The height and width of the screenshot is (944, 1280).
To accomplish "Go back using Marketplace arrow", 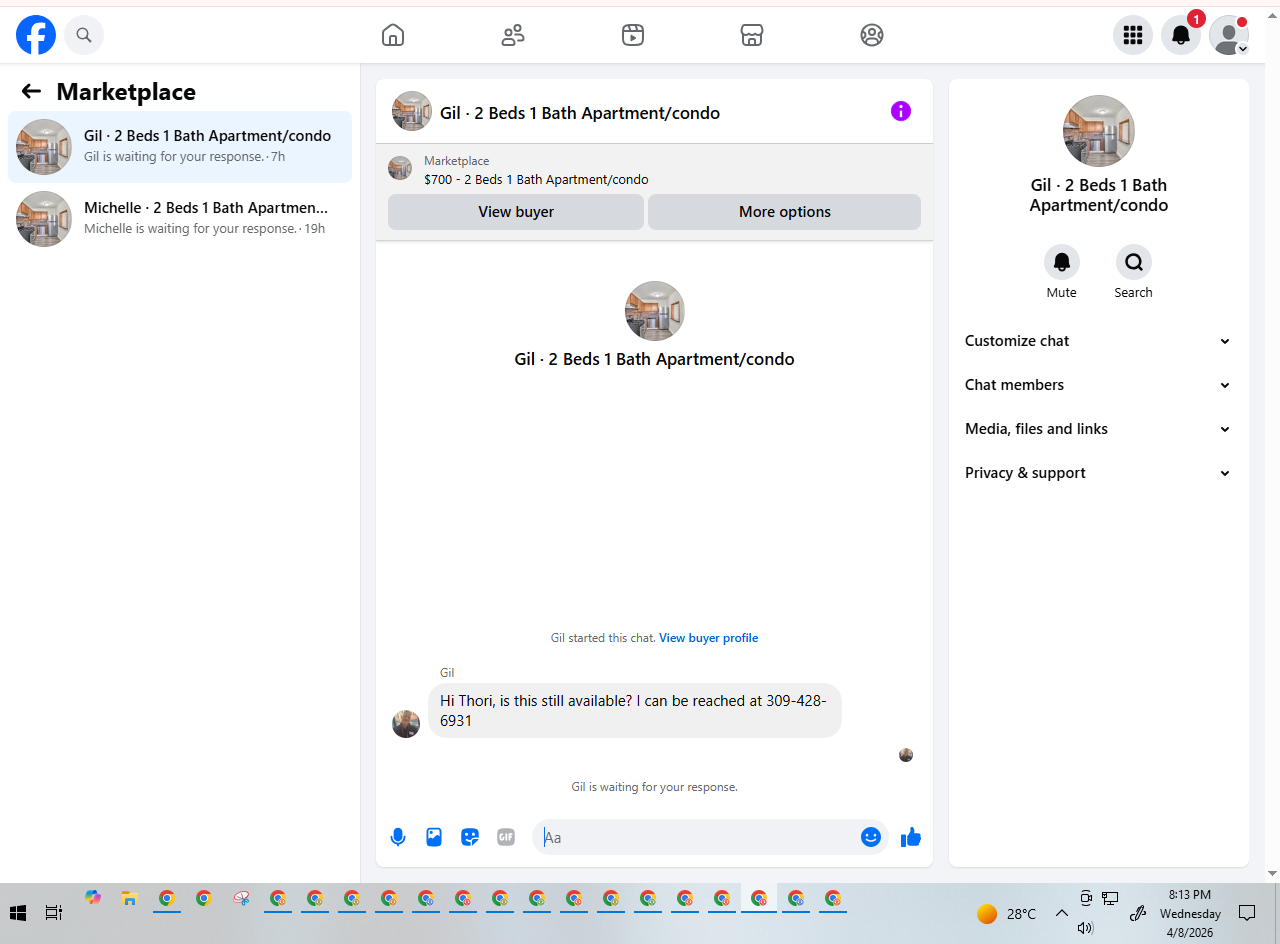I will 31,91.
